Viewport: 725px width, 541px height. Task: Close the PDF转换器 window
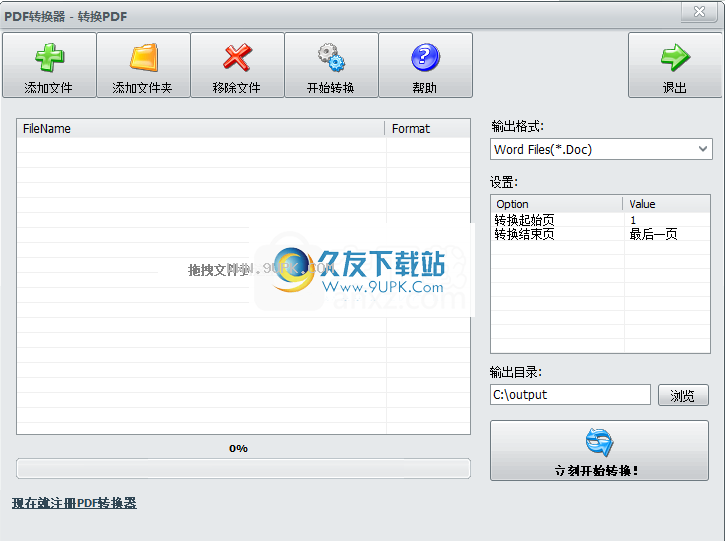[699, 12]
